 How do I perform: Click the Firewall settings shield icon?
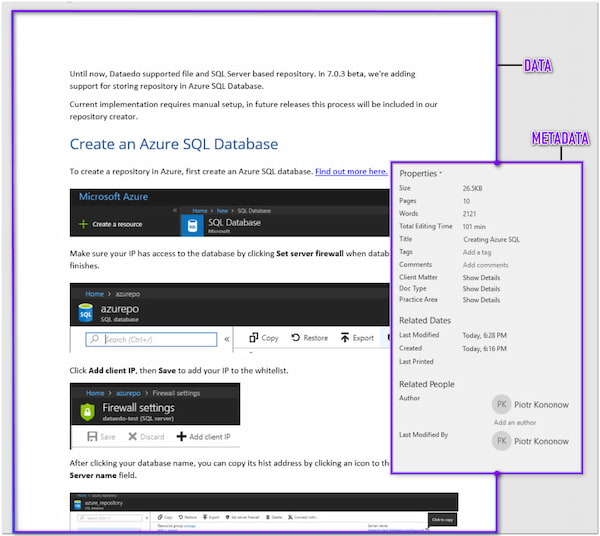(87, 411)
